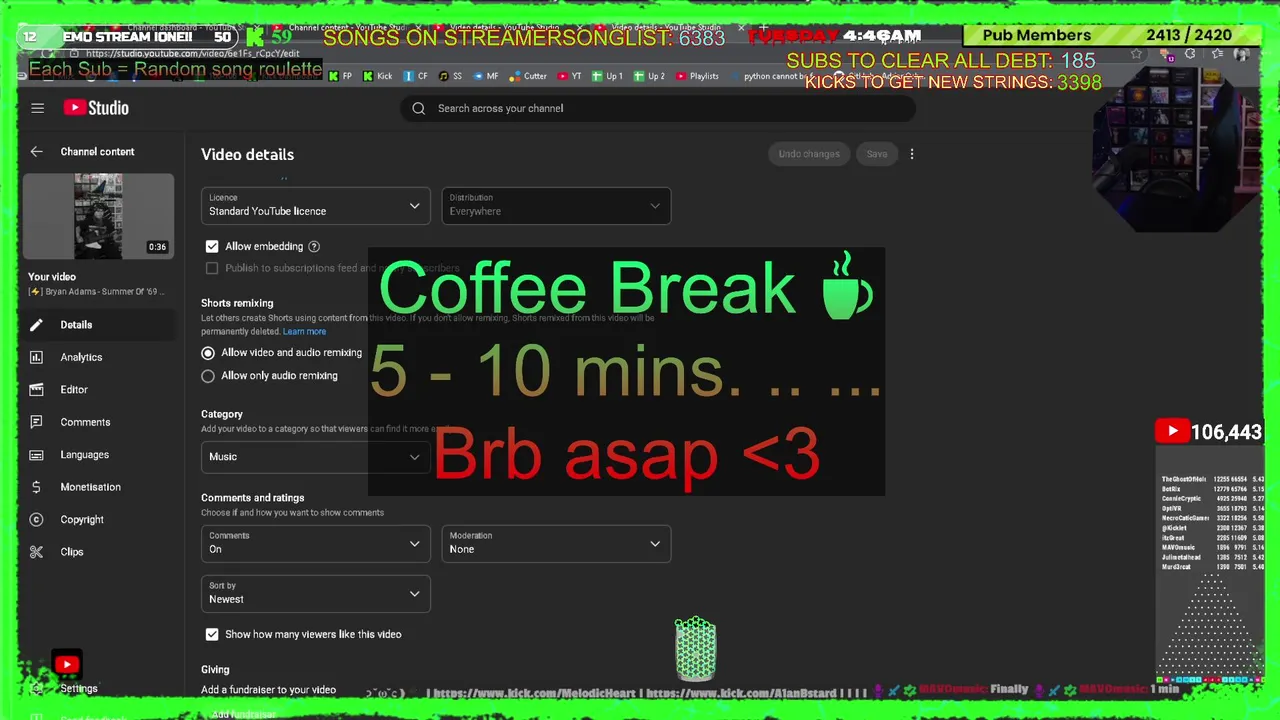Open the three-dot options menu beside Save
This screenshot has height=720, width=1280.
(912, 154)
